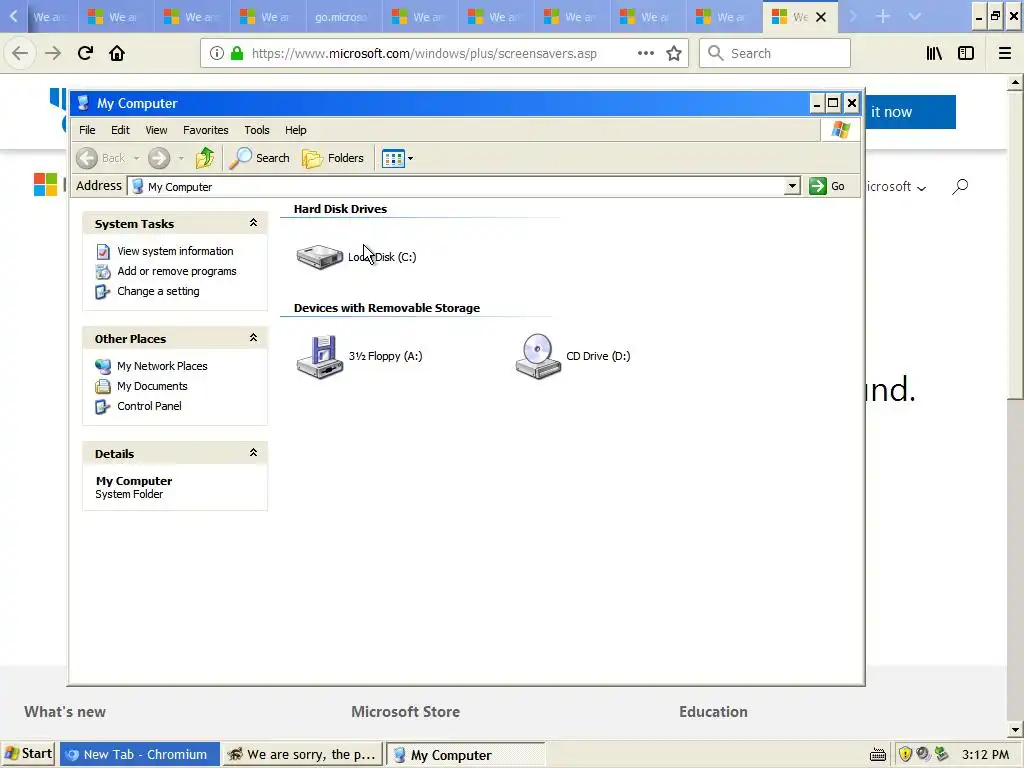Switch to New Tab - Chromium taskbar item
Image resolution: width=1024 pixels, height=768 pixels.
(138, 754)
